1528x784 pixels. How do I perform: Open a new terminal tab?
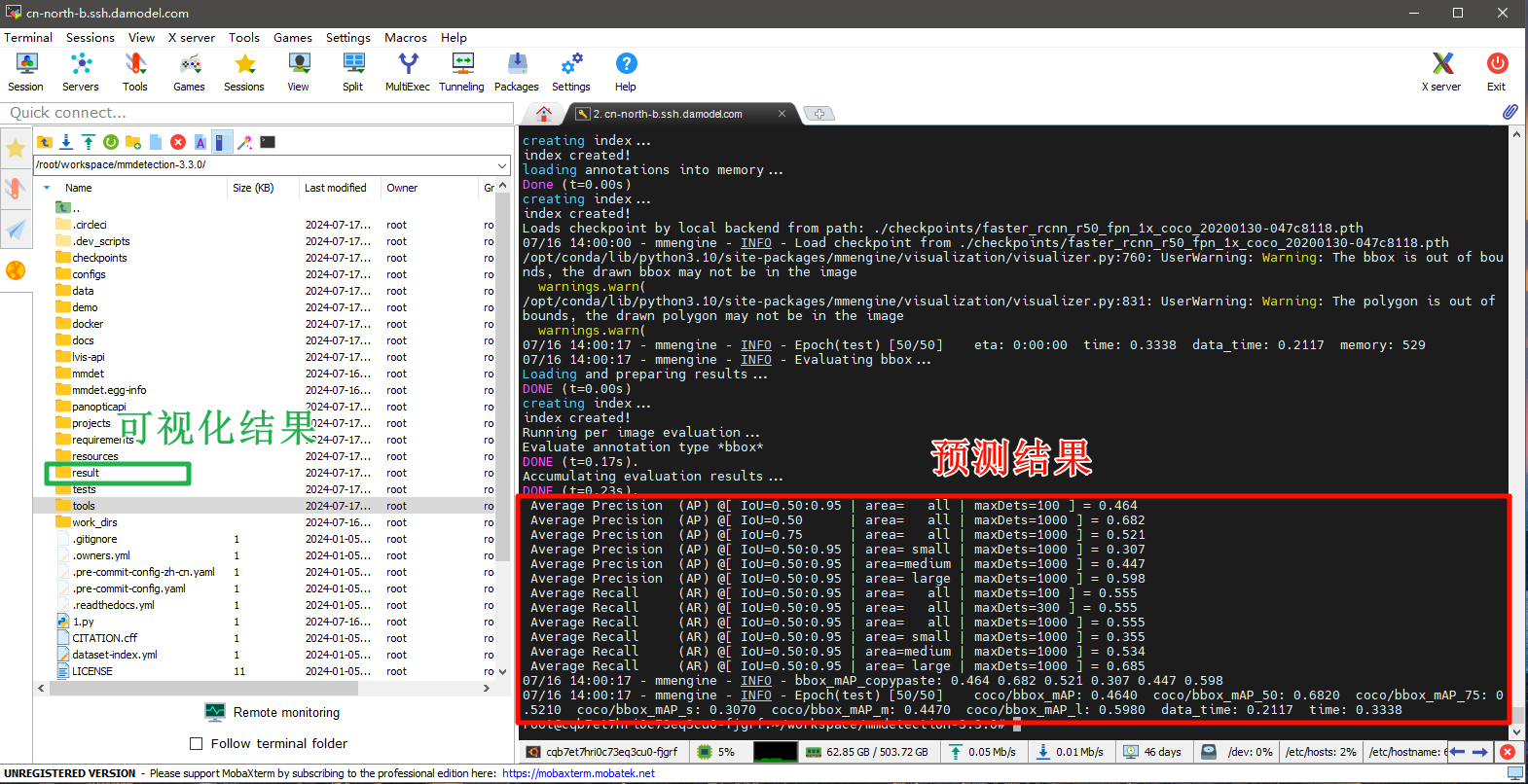point(819,114)
